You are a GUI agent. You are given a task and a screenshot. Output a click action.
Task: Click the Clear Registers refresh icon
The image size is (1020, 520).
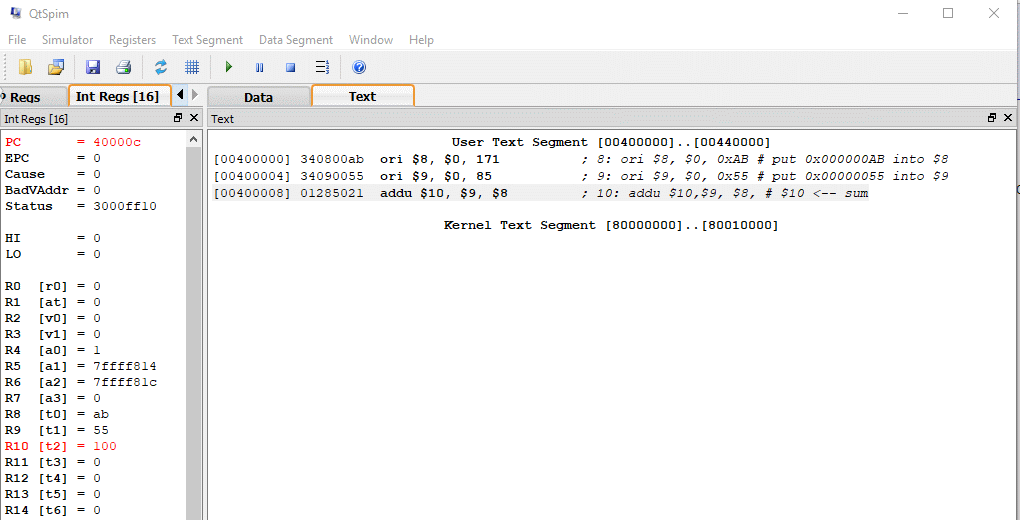[160, 67]
